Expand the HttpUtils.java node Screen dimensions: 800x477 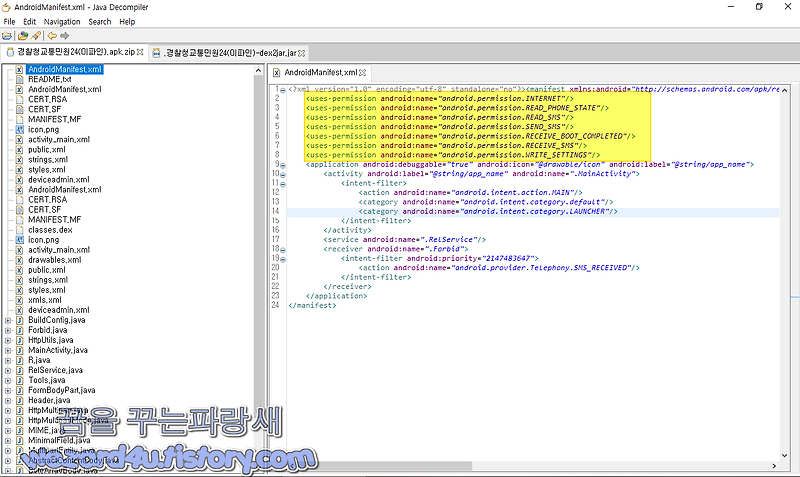point(8,340)
